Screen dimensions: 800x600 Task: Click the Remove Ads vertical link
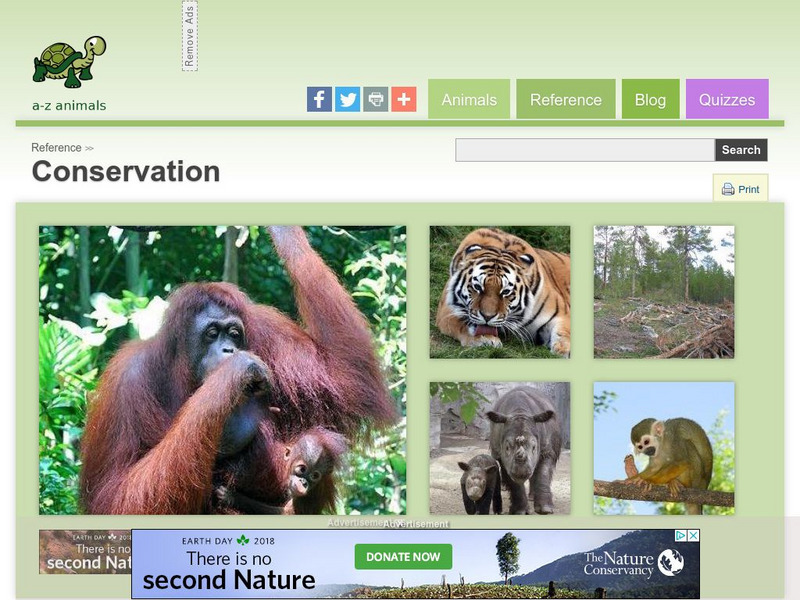click(x=190, y=36)
